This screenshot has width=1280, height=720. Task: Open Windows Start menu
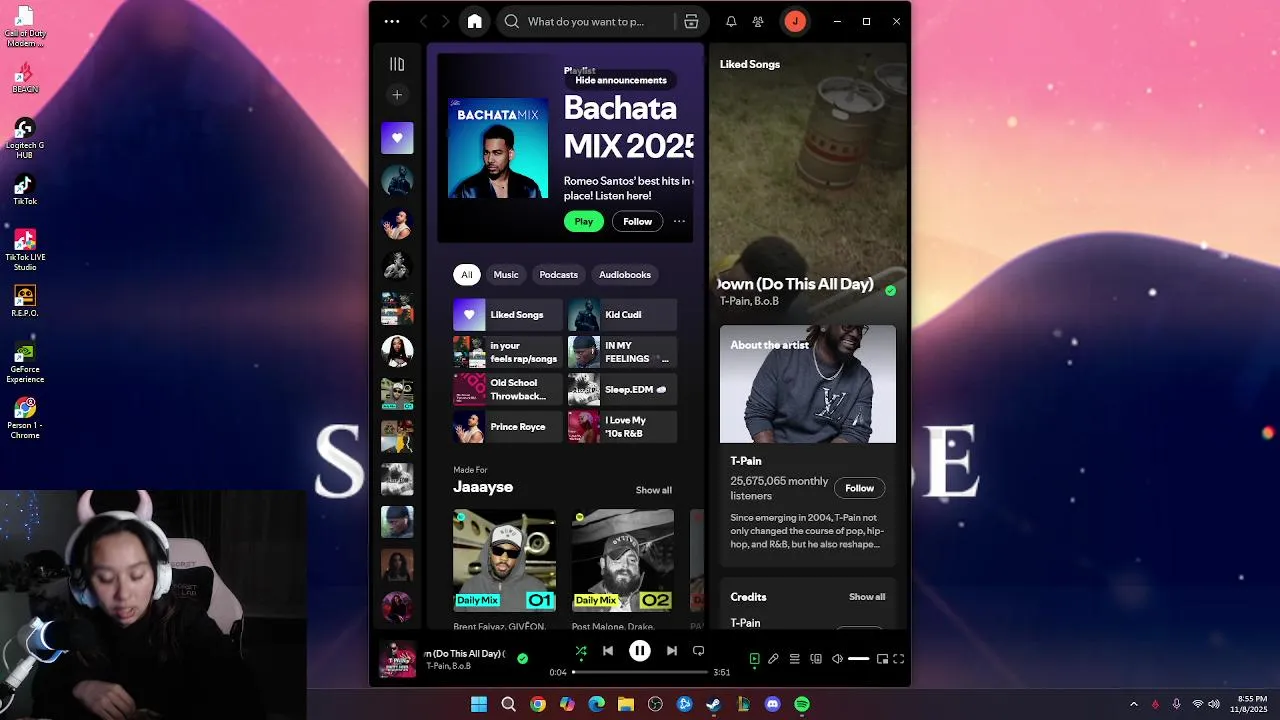pos(479,704)
